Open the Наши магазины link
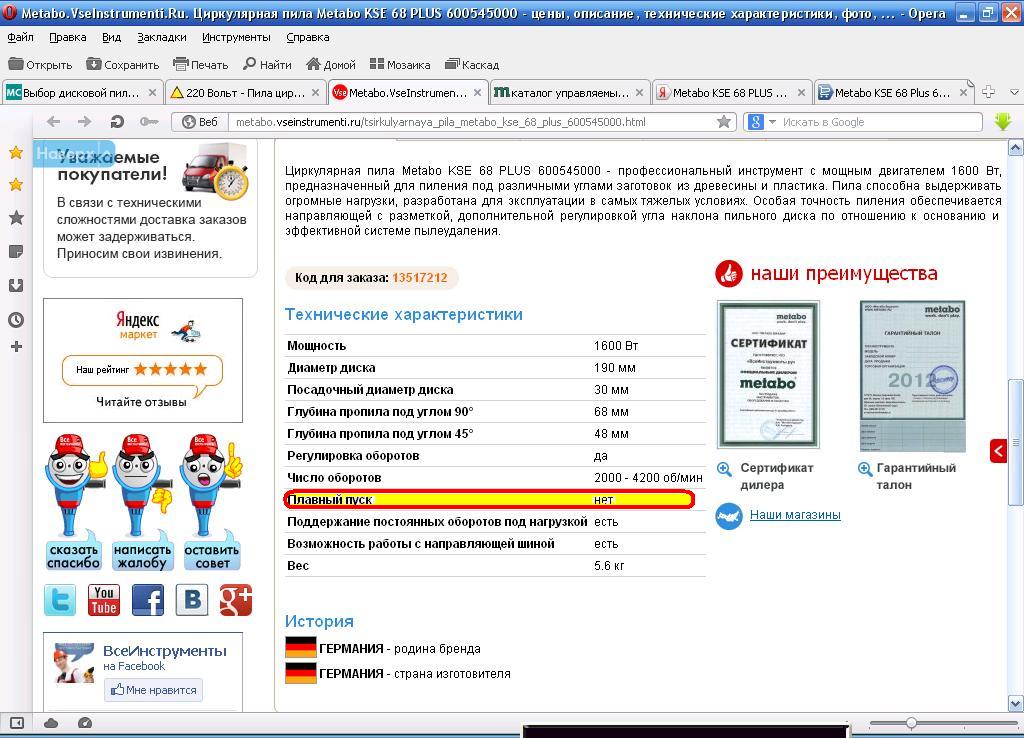This screenshot has height=738, width=1024. 795,515
